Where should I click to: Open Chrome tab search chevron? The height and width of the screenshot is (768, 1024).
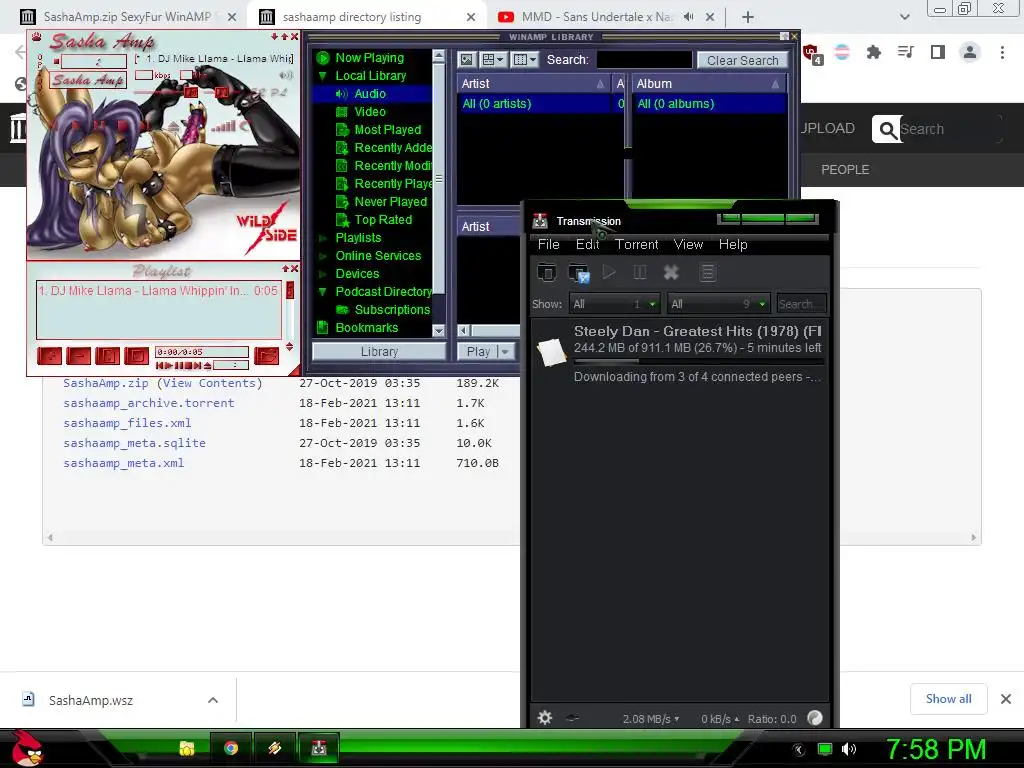pos(904,17)
